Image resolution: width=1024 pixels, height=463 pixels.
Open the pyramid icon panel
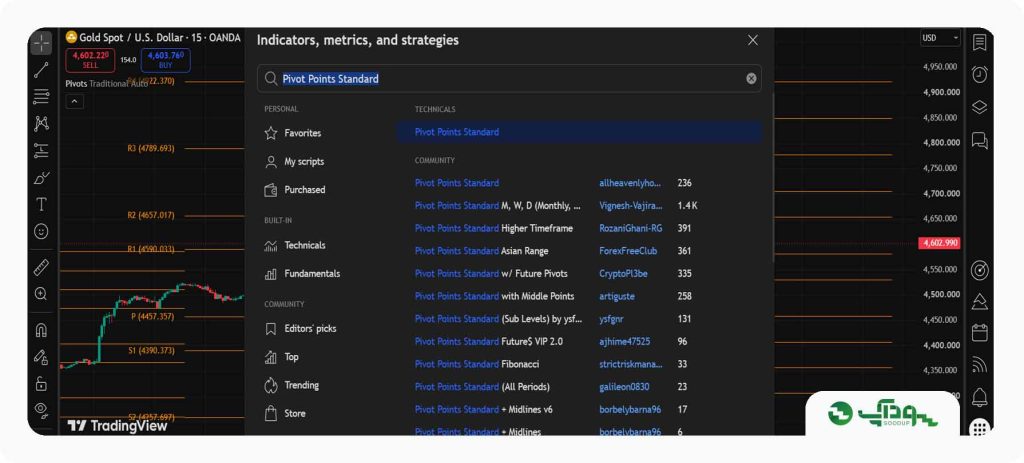point(980,302)
